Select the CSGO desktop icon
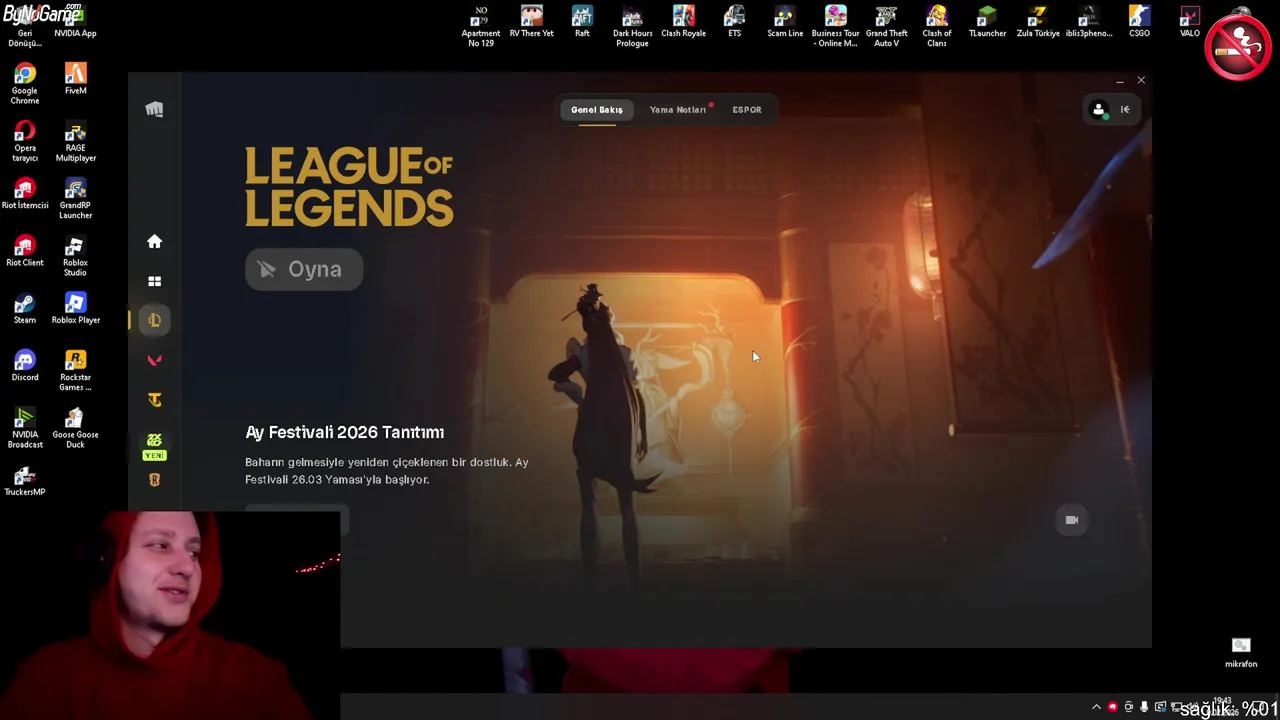Screen dimensions: 1280x720 (1139, 22)
